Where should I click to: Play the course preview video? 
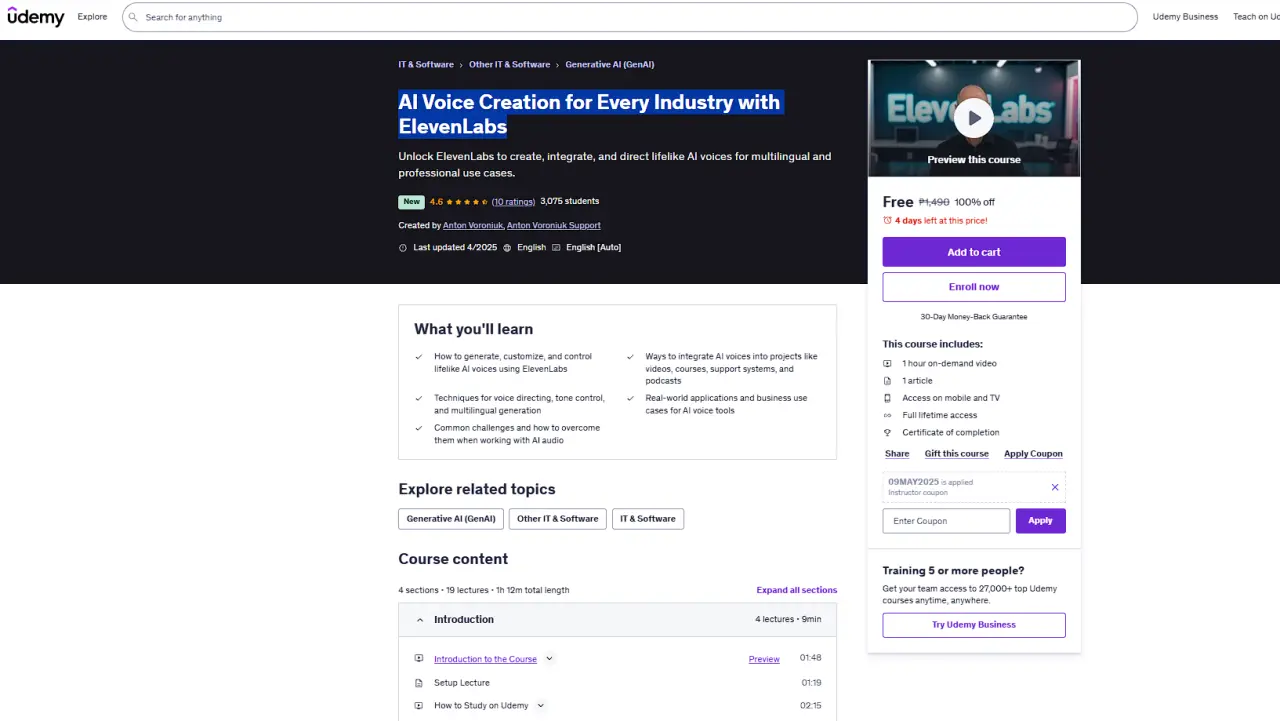[974, 118]
